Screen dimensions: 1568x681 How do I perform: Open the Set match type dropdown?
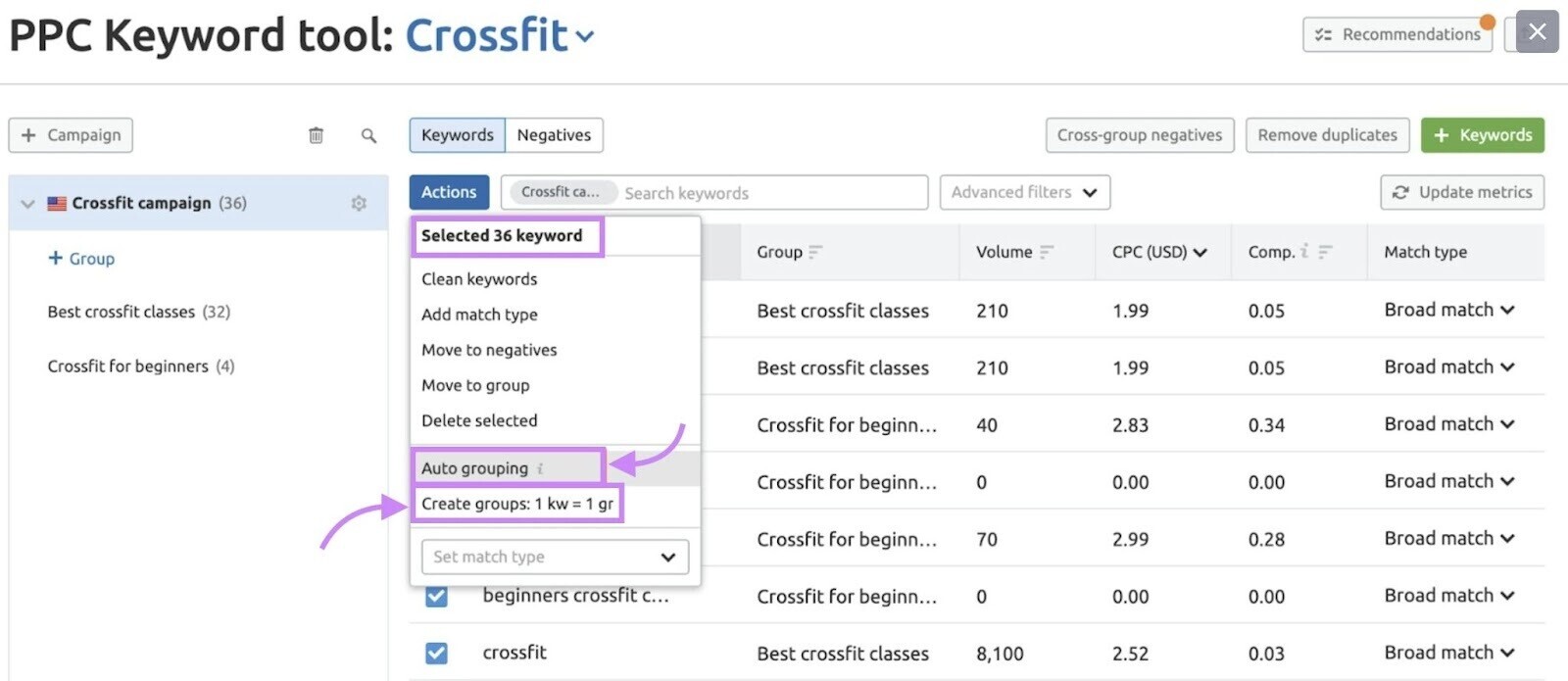555,557
